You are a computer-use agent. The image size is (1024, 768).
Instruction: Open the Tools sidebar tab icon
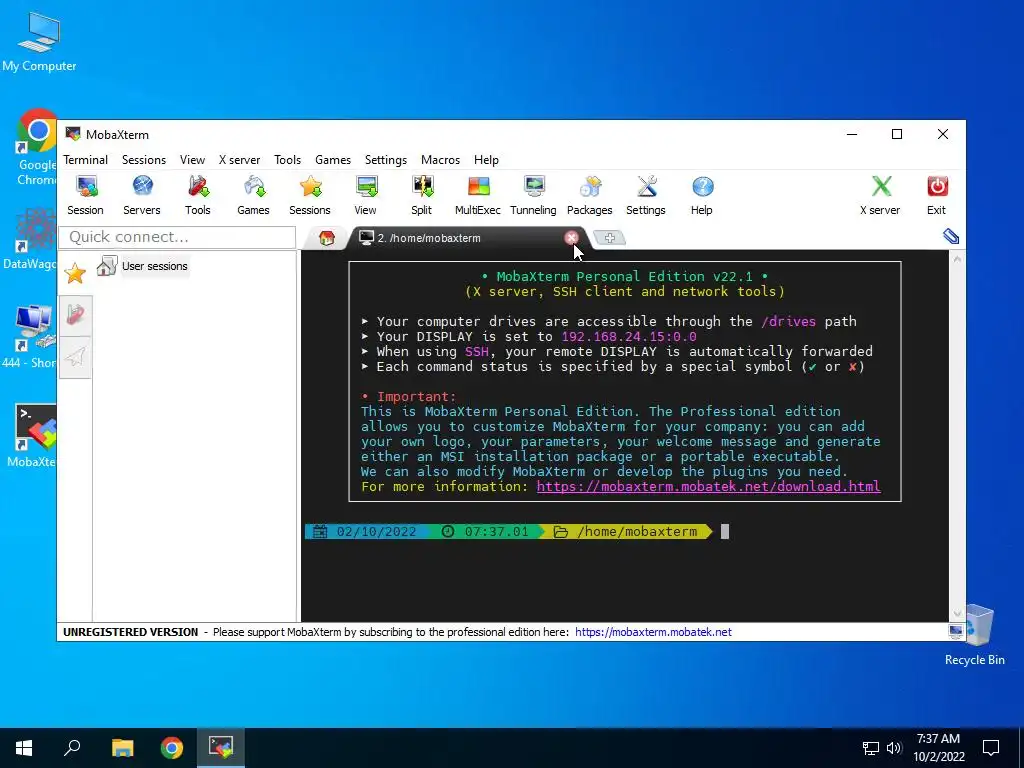75,315
